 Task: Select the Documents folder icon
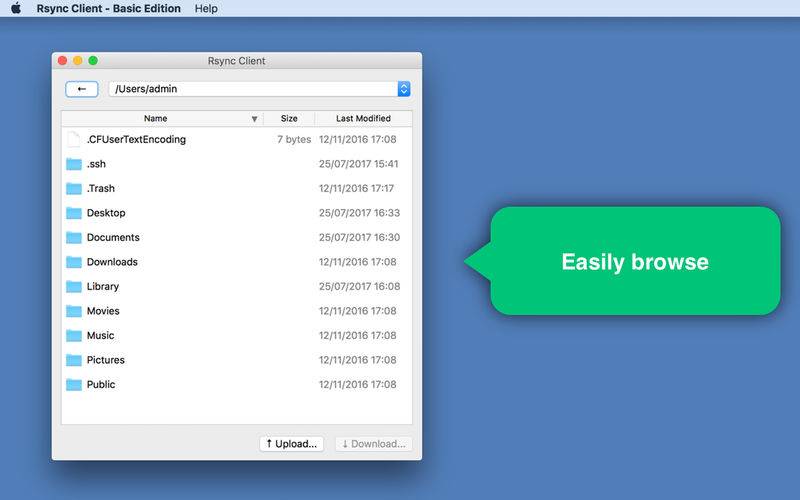[x=74, y=237]
